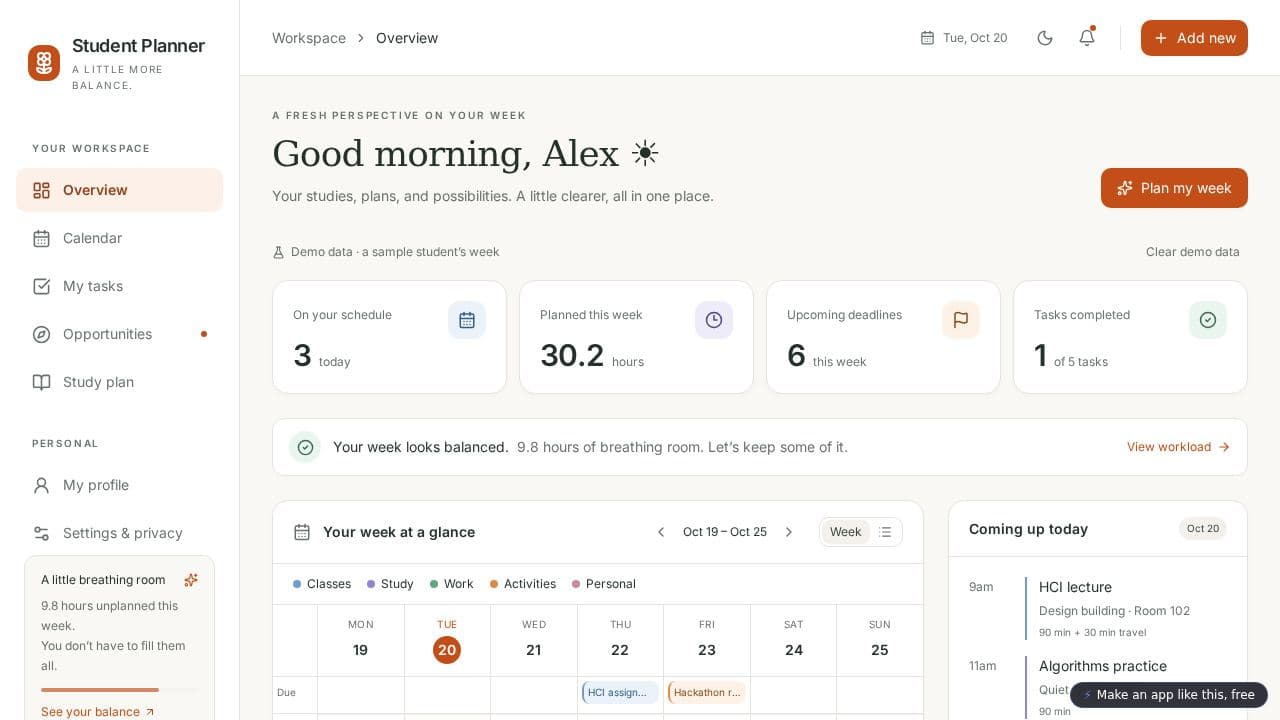
Task: Open Calendar in the sidebar
Action: [x=120, y=238]
